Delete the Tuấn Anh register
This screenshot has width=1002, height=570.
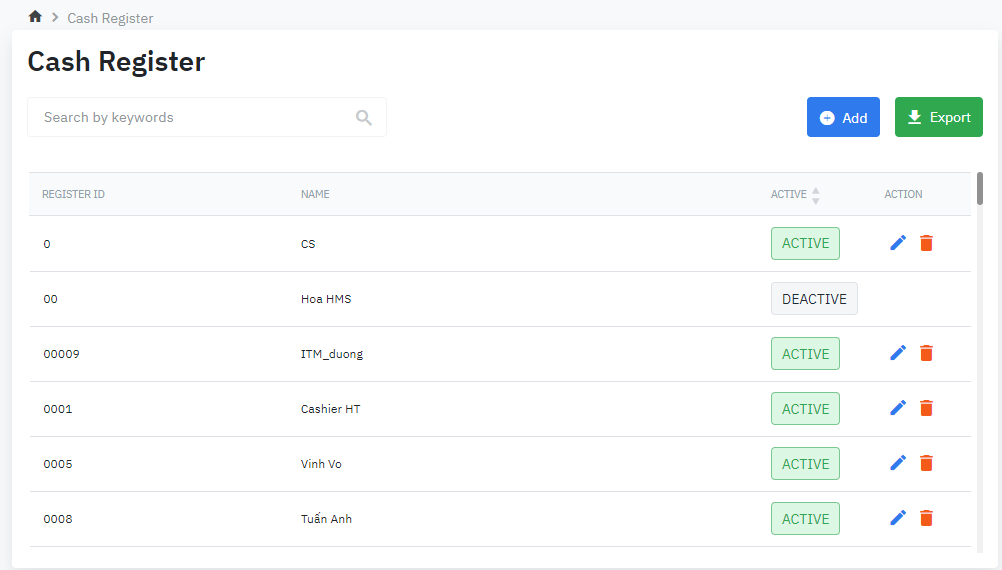pyautogui.click(x=926, y=518)
